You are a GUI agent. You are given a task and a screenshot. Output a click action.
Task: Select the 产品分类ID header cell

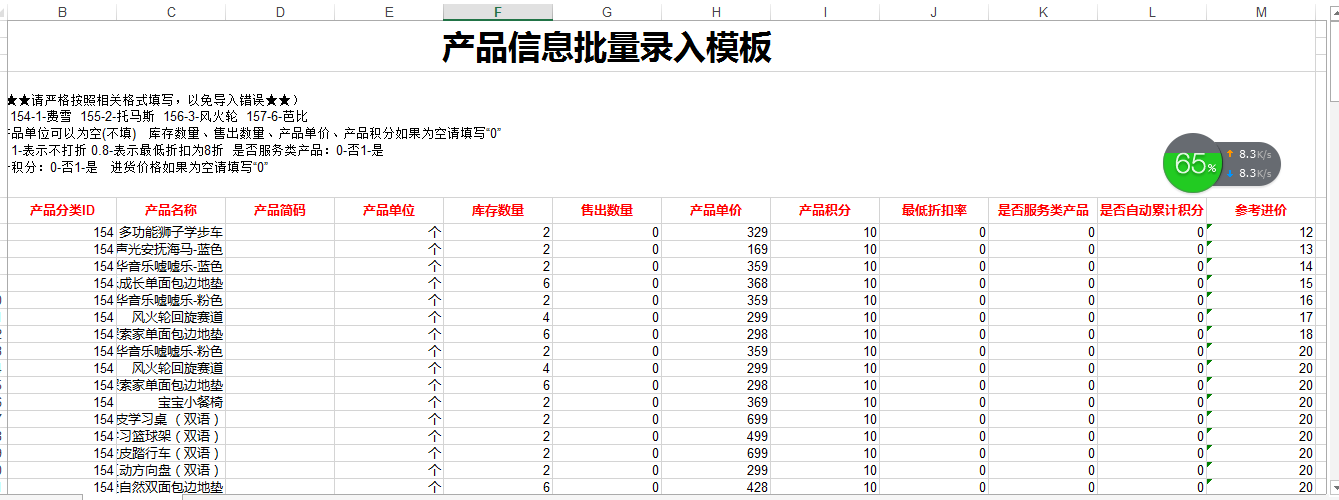(62, 211)
